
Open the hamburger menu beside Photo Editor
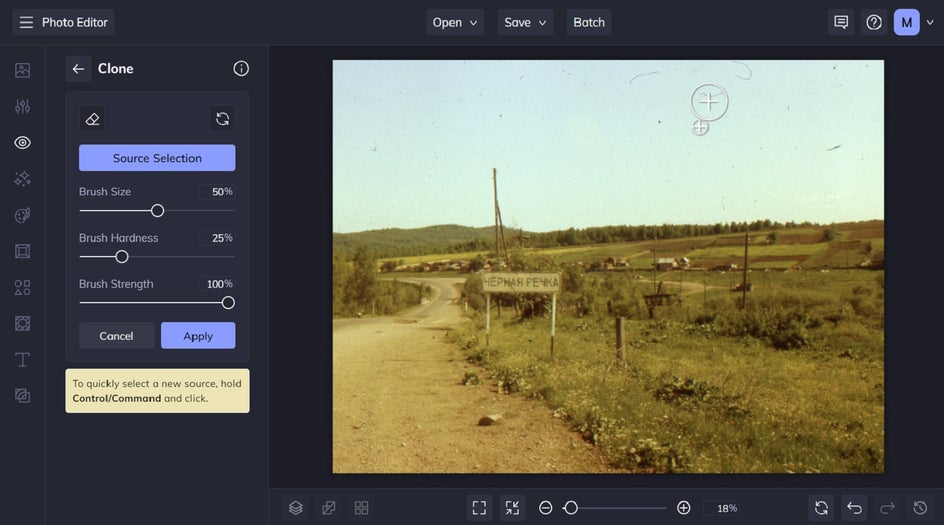pyautogui.click(x=26, y=22)
